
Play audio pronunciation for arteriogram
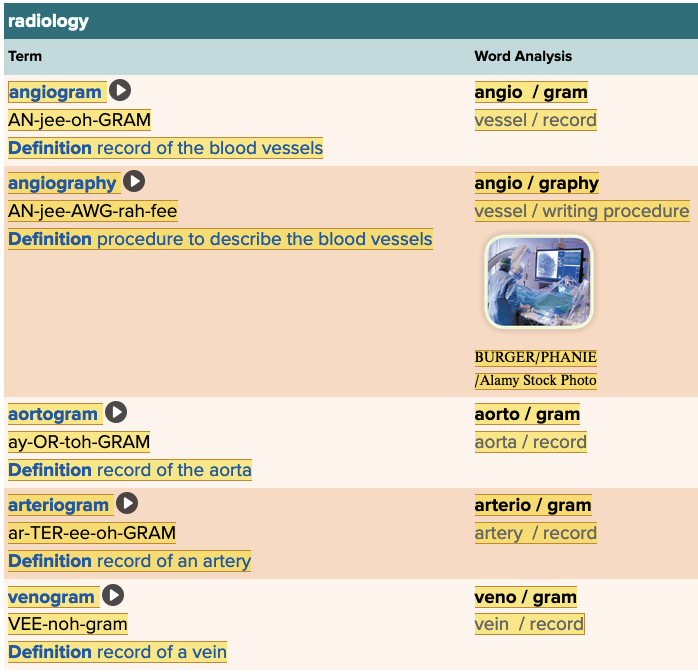click(x=127, y=503)
